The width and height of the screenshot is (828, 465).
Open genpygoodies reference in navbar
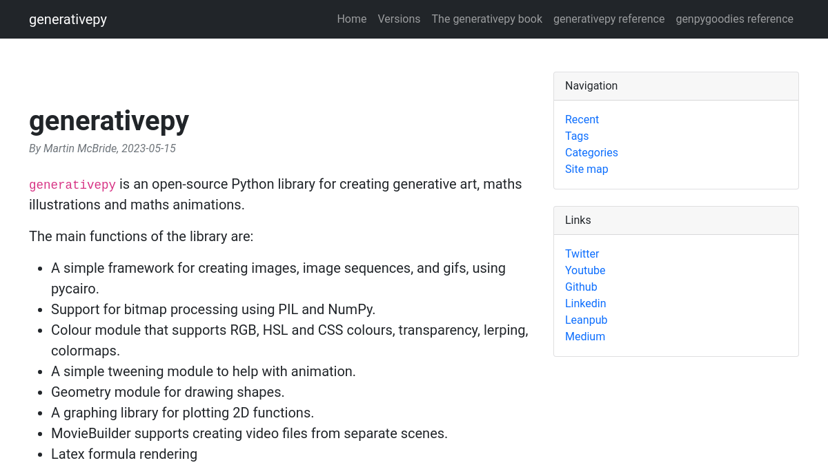pos(735,19)
